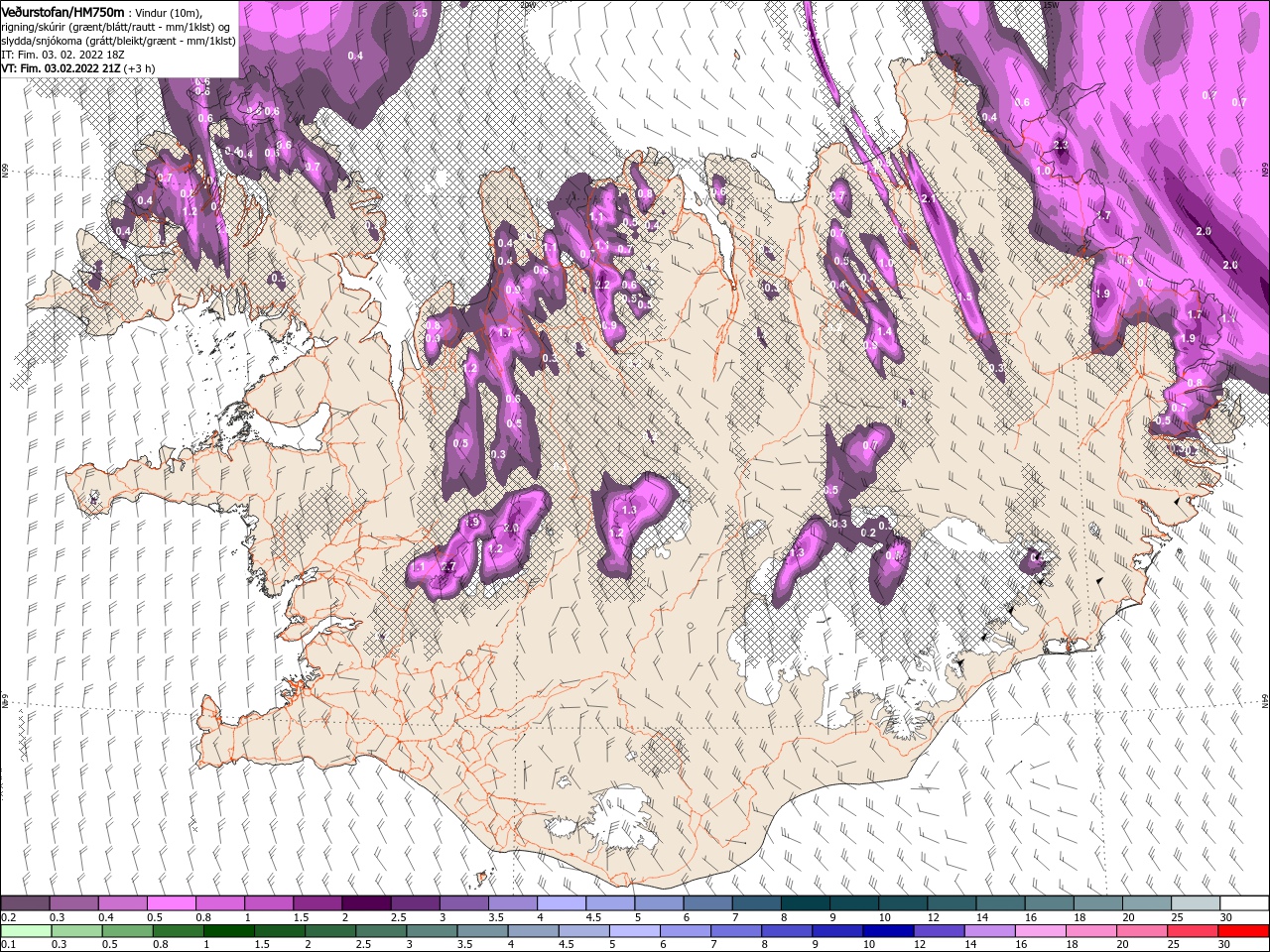Select the white 30 mm snow swatch

1245,903
